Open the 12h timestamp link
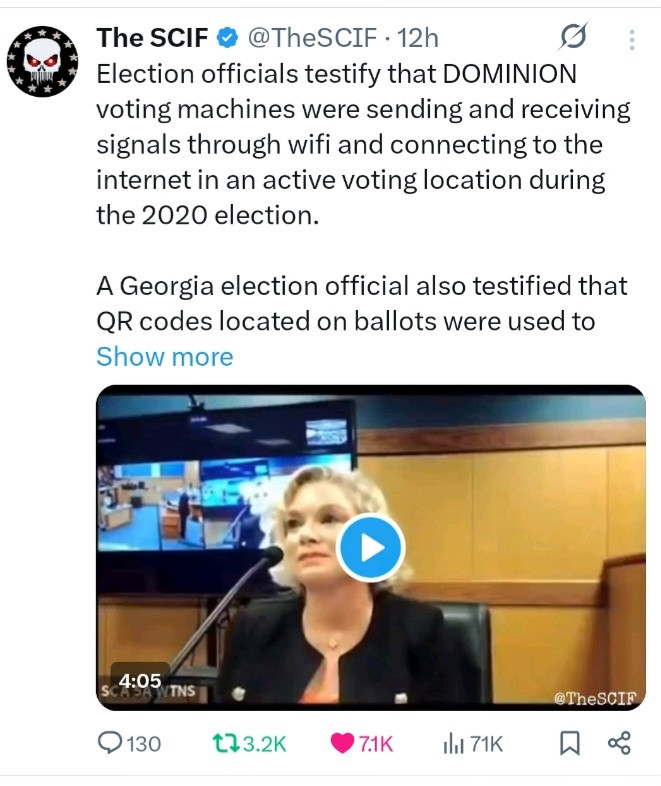The height and width of the screenshot is (786, 661). click(x=418, y=39)
